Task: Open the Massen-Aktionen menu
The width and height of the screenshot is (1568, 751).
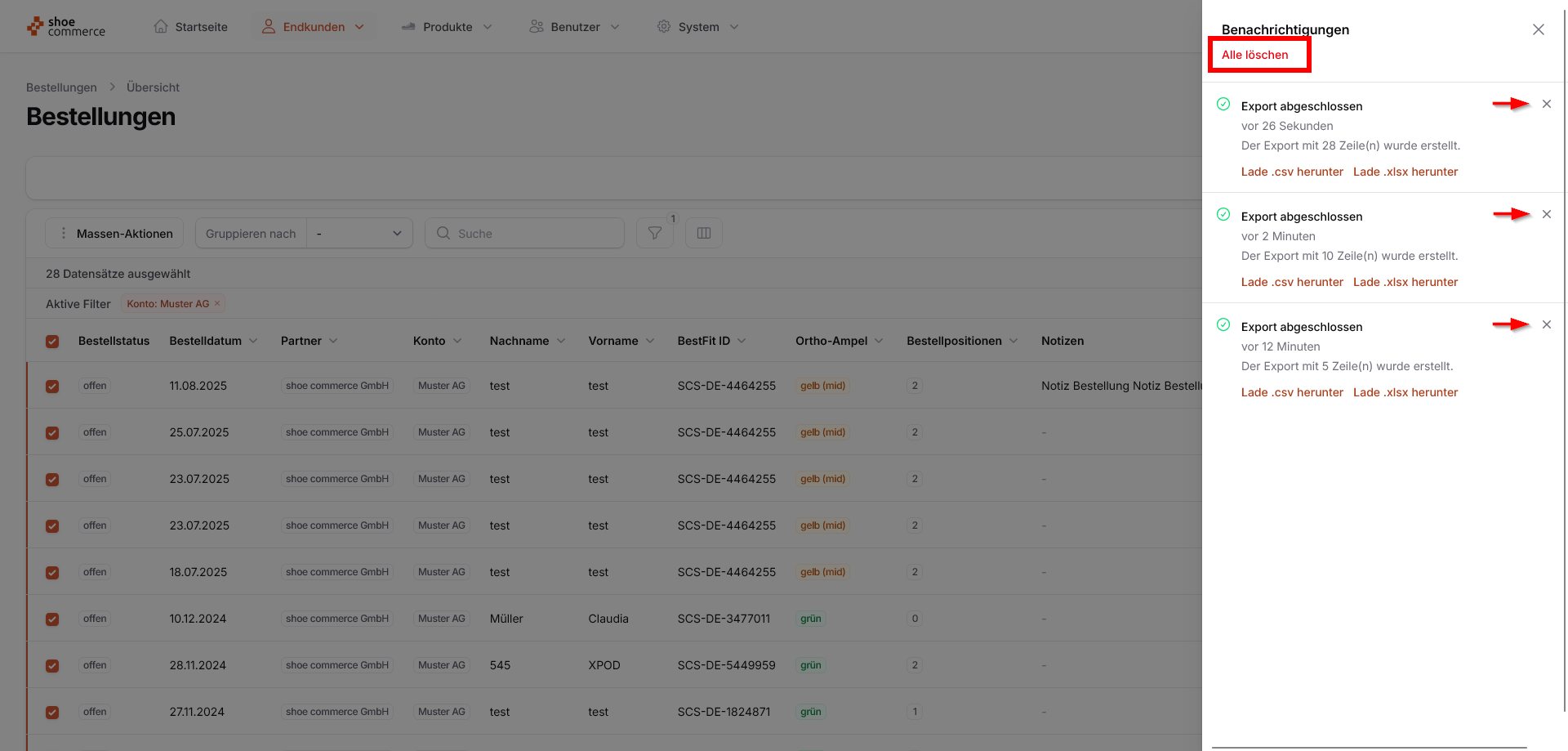Action: (x=115, y=234)
